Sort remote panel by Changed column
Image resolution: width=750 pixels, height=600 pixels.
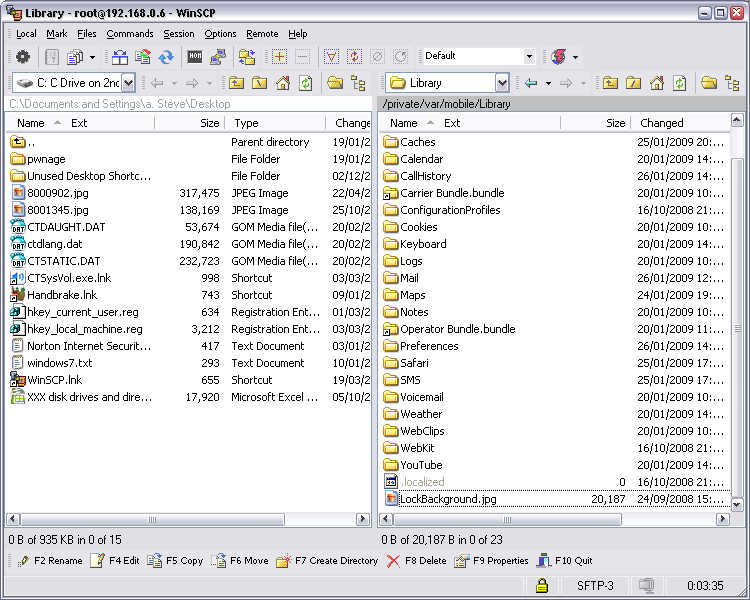(681, 123)
